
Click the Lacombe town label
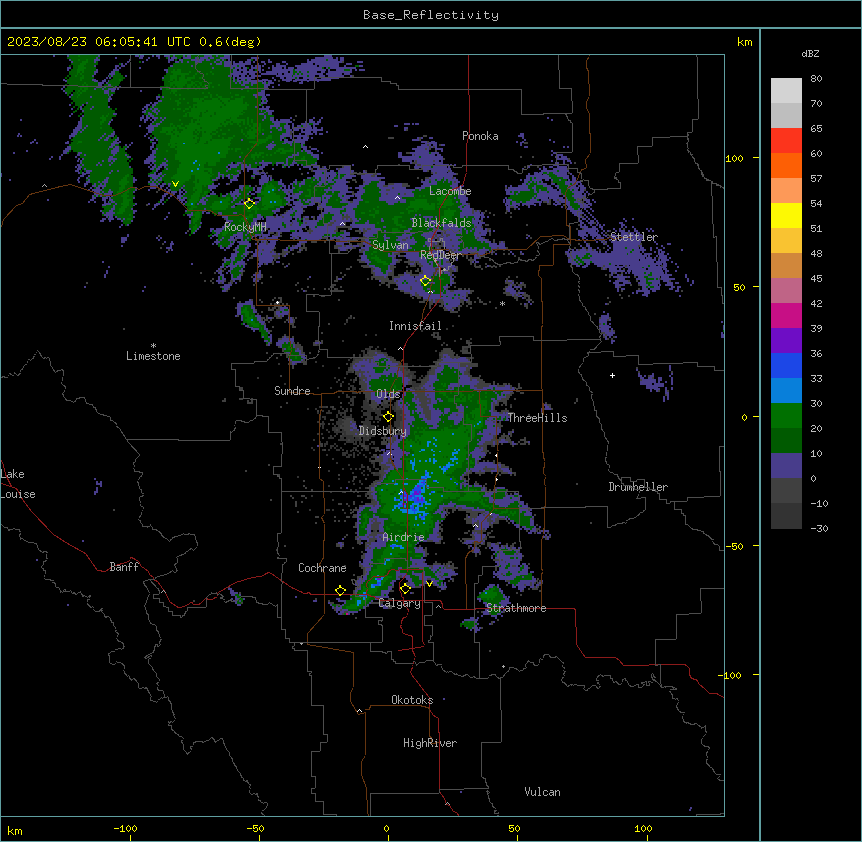[450, 191]
